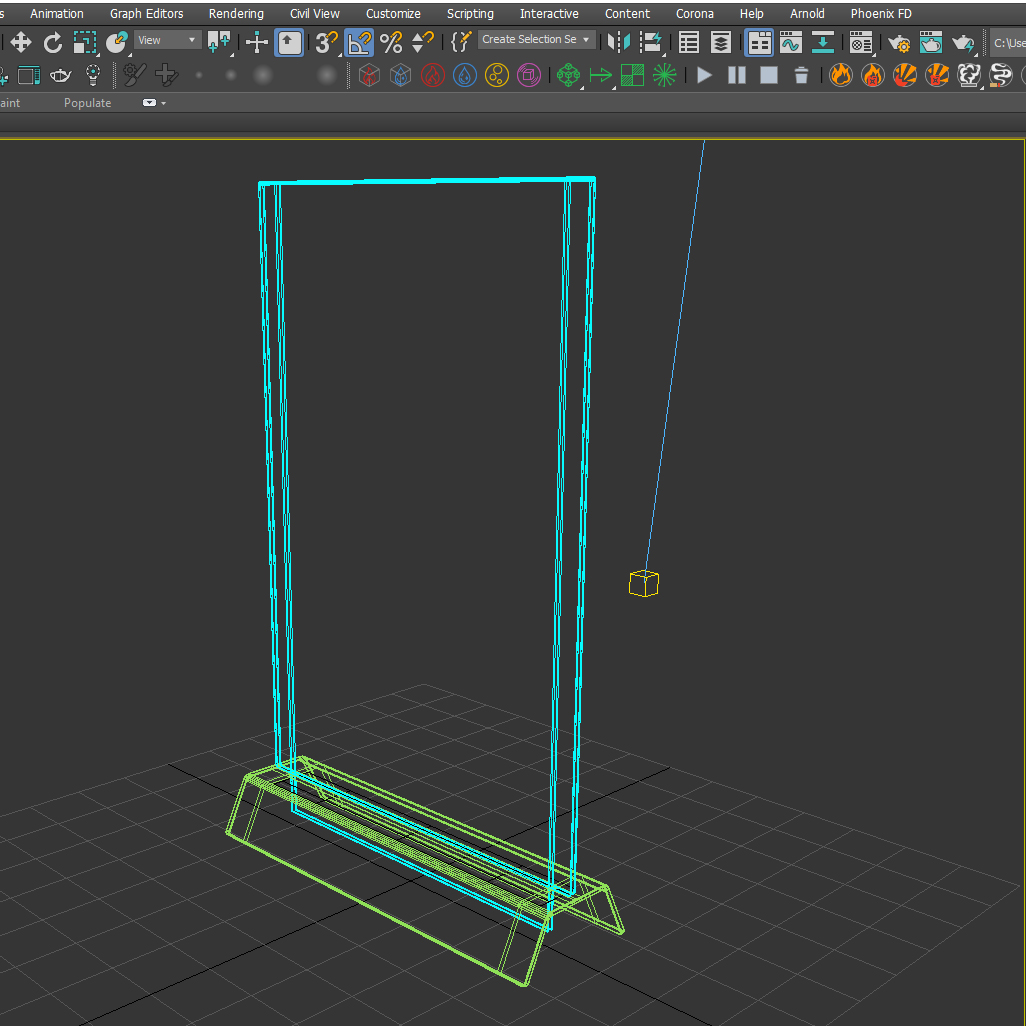This screenshot has height=1026, width=1026.
Task: Open the Scene Explorer icon
Action: point(689,42)
